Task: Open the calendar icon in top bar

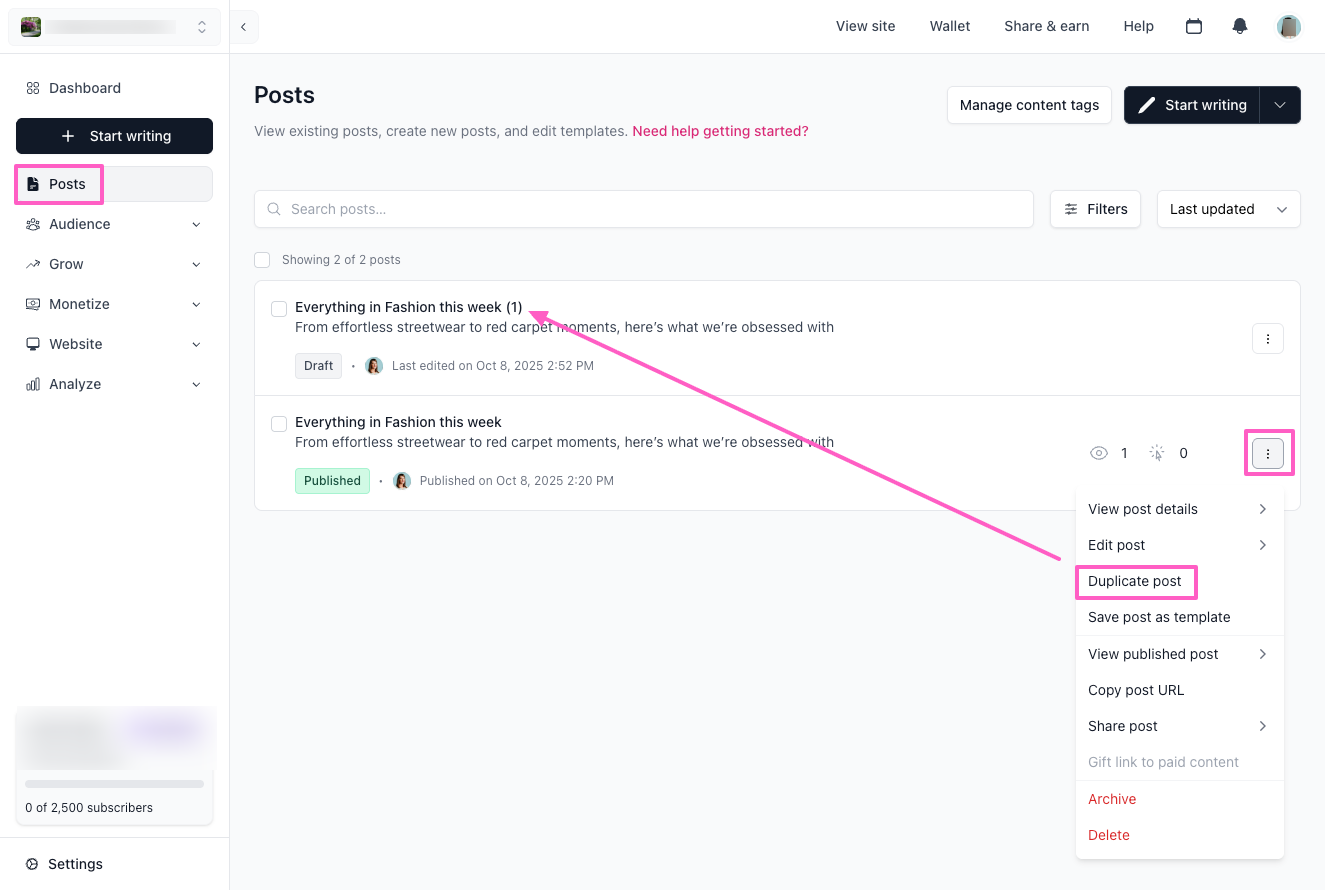Action: click(x=1193, y=27)
